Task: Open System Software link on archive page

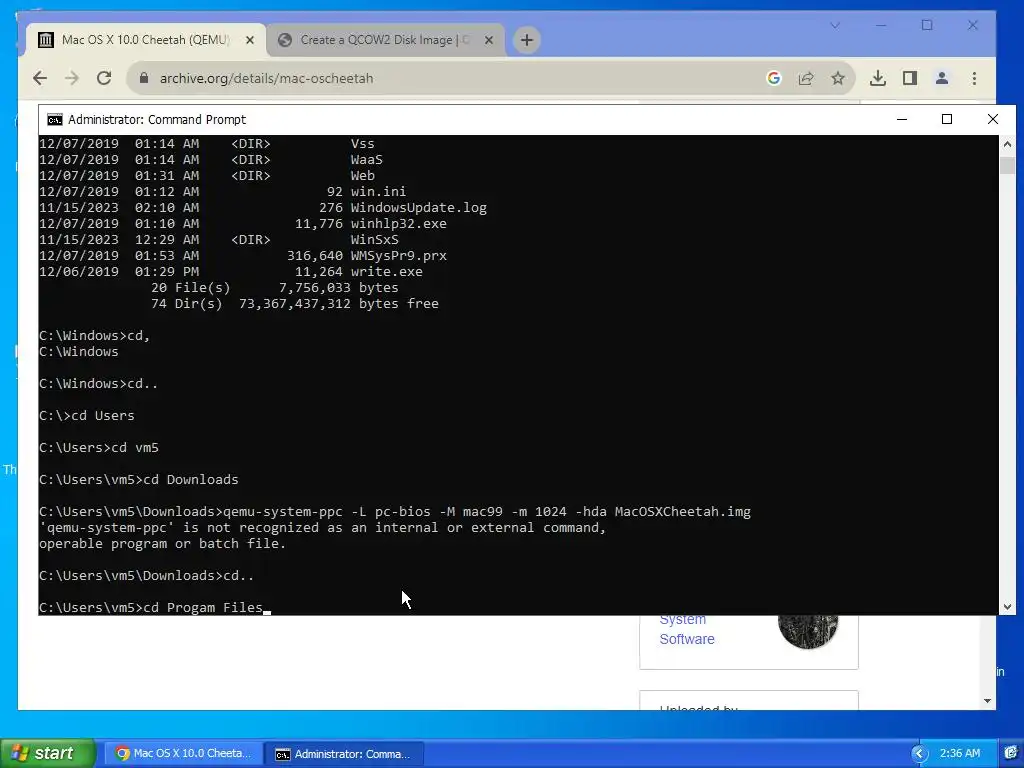Action: click(686, 629)
